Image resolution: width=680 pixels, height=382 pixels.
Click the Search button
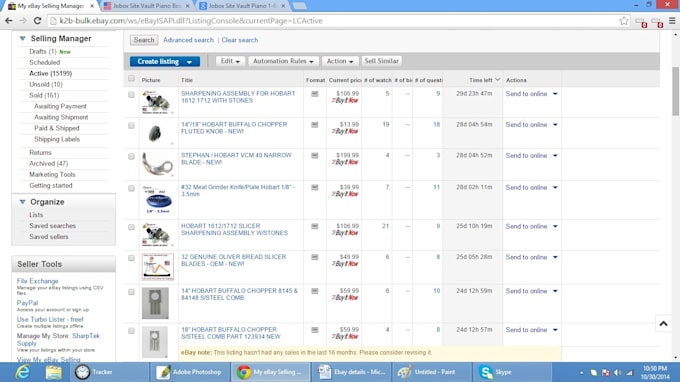[144, 40]
